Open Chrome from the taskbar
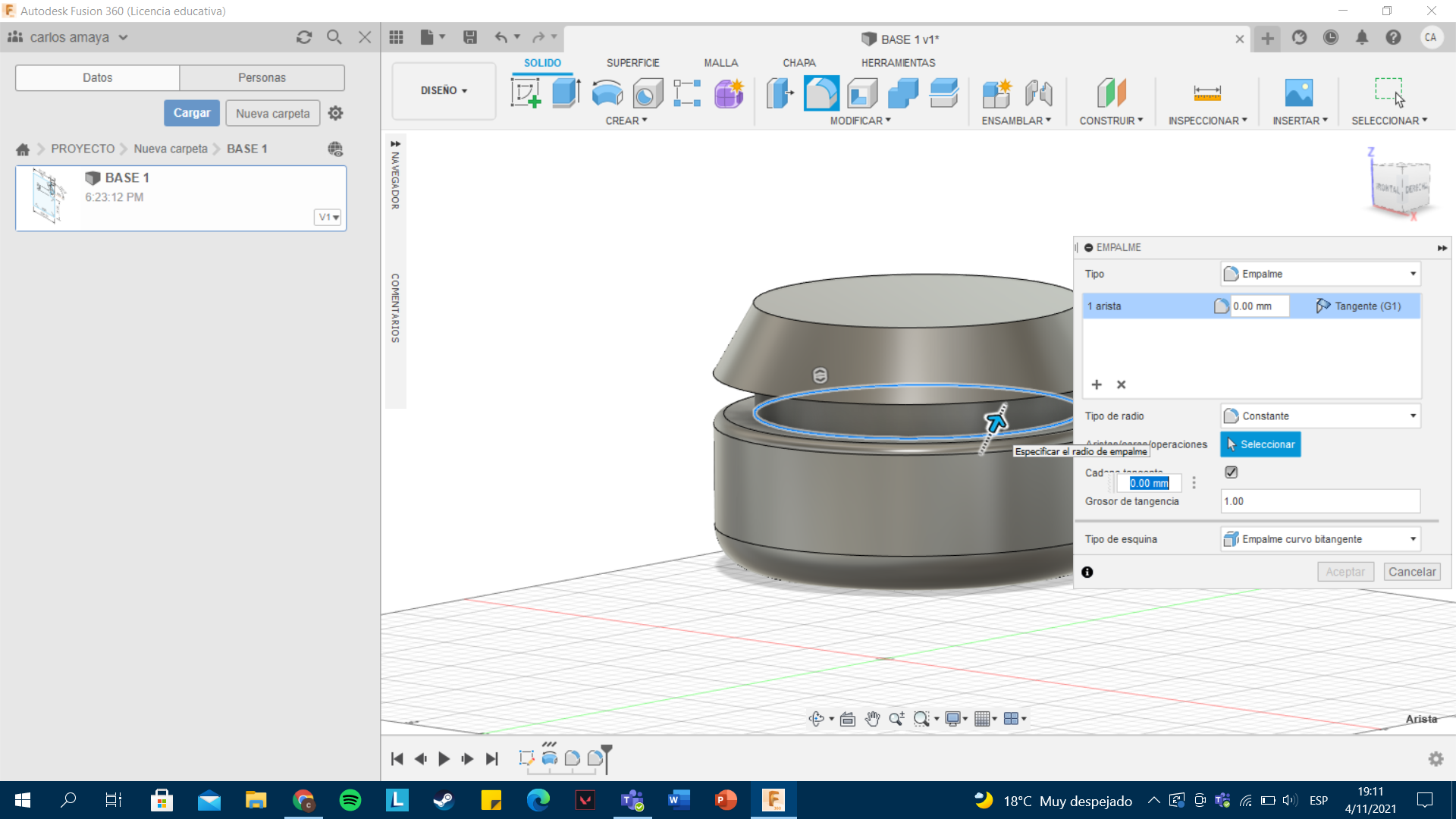1456x819 pixels. (303, 800)
